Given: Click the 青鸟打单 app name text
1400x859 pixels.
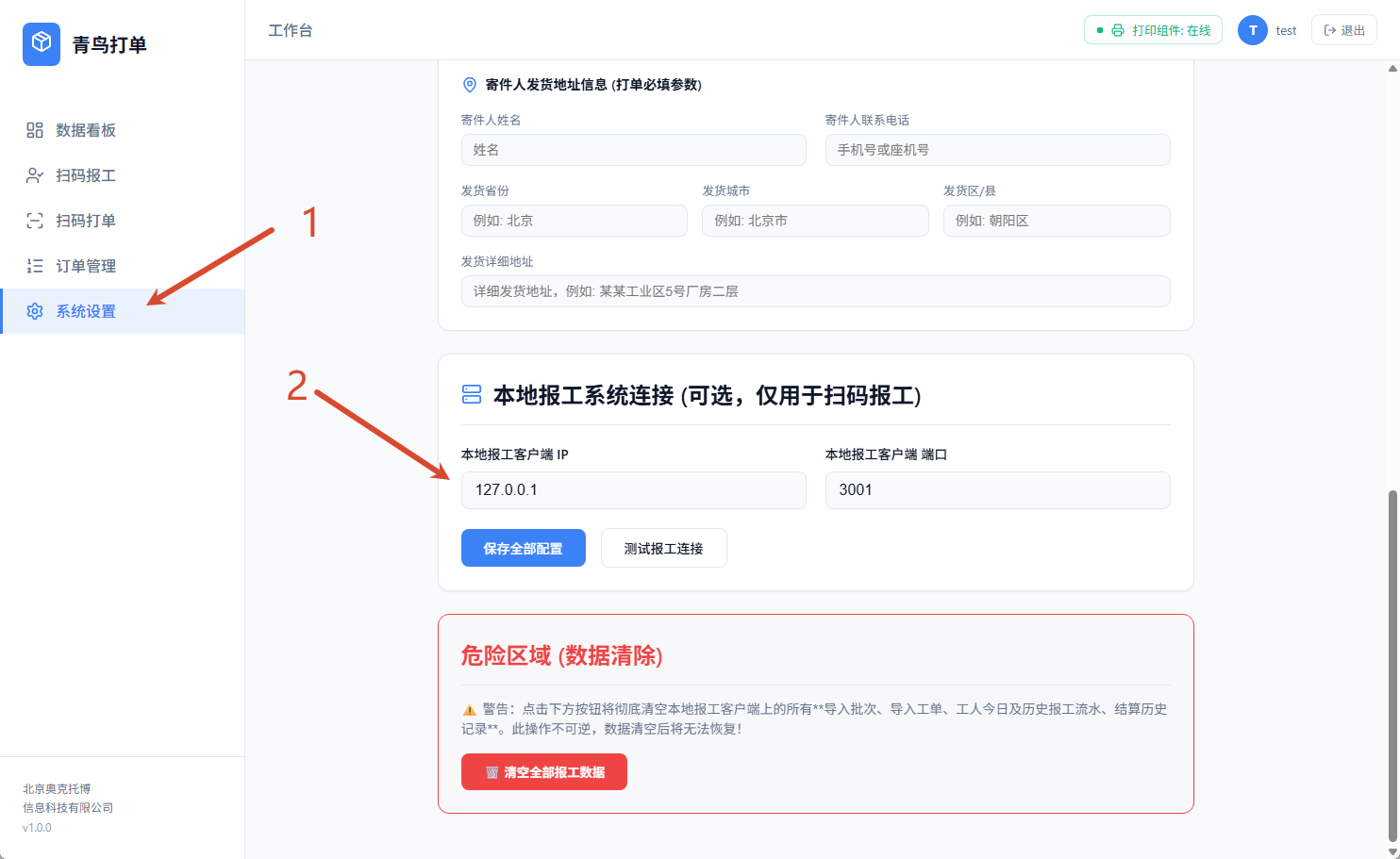Looking at the screenshot, I should 109,44.
